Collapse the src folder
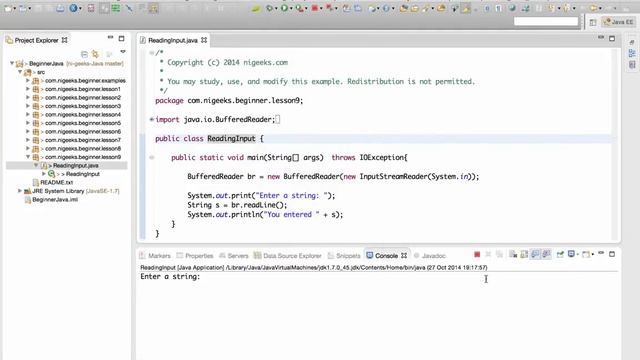Image resolution: width=640 pixels, height=360 pixels. [20, 72]
